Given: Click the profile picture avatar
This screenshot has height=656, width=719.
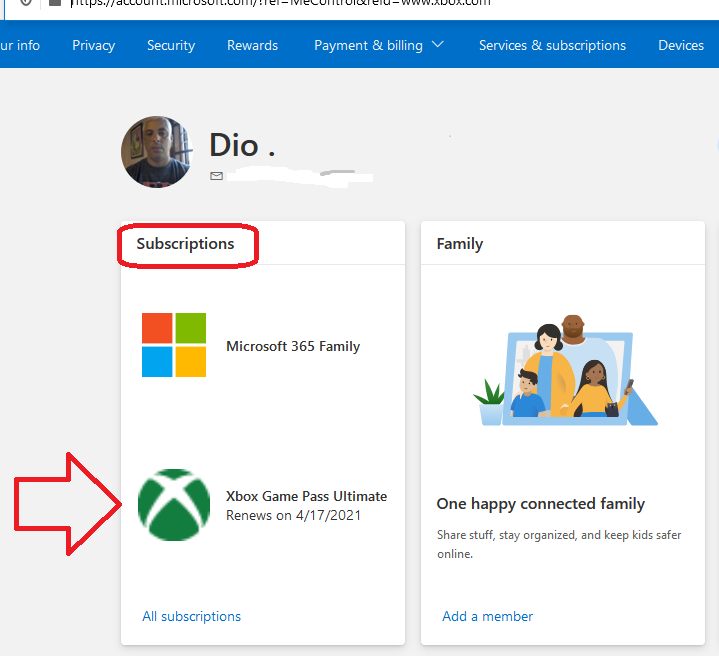Looking at the screenshot, I should pyautogui.click(x=156, y=152).
